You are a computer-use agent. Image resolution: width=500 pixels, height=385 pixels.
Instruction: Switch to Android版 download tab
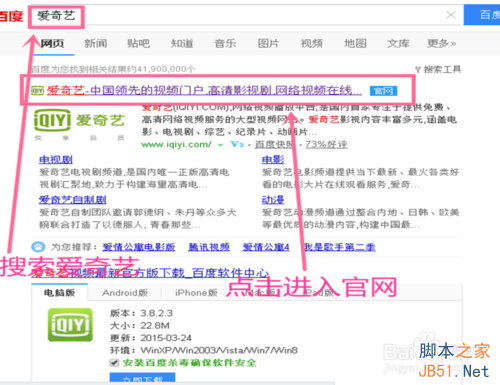125,293
